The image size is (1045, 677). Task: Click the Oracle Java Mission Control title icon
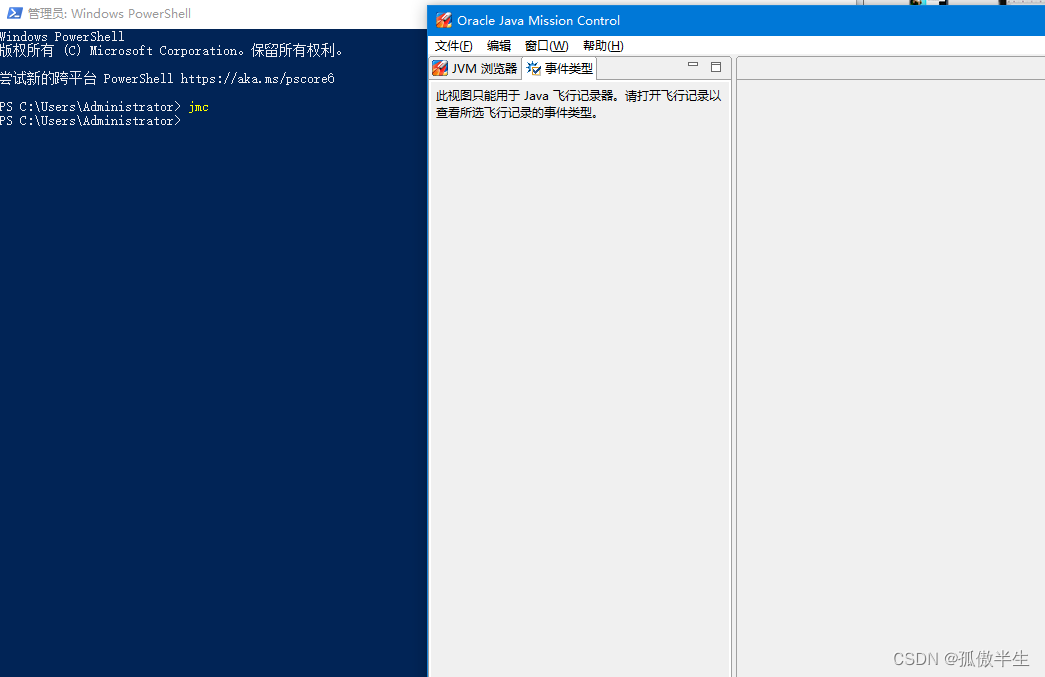point(443,20)
